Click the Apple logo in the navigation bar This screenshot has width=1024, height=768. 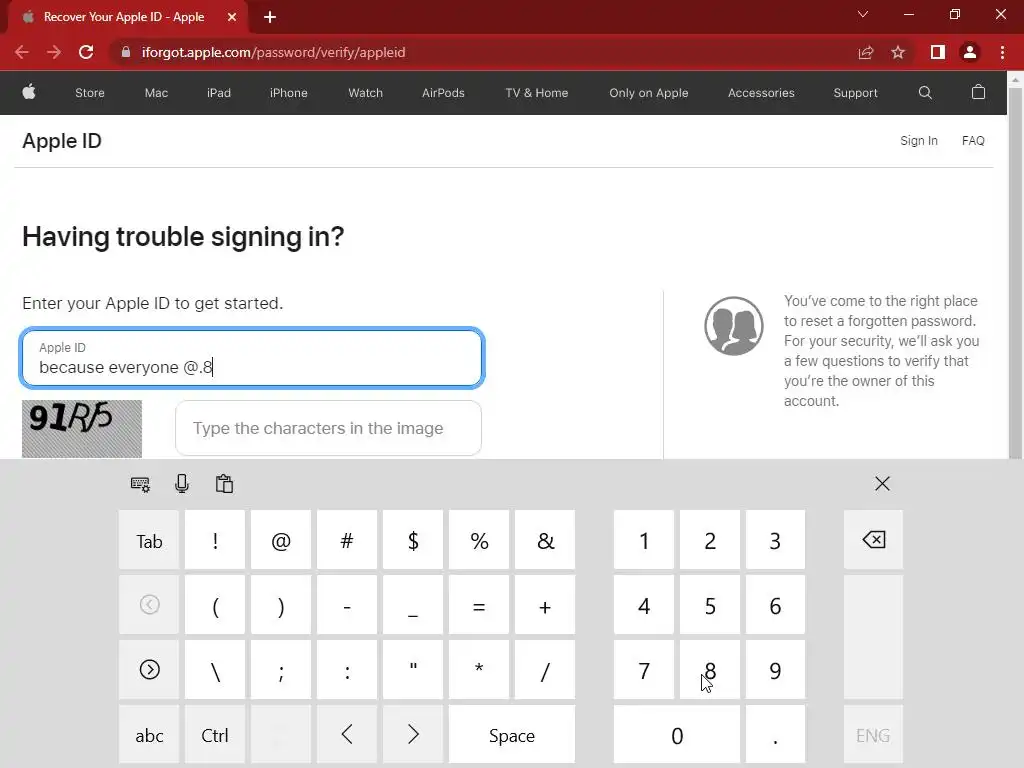point(29,92)
